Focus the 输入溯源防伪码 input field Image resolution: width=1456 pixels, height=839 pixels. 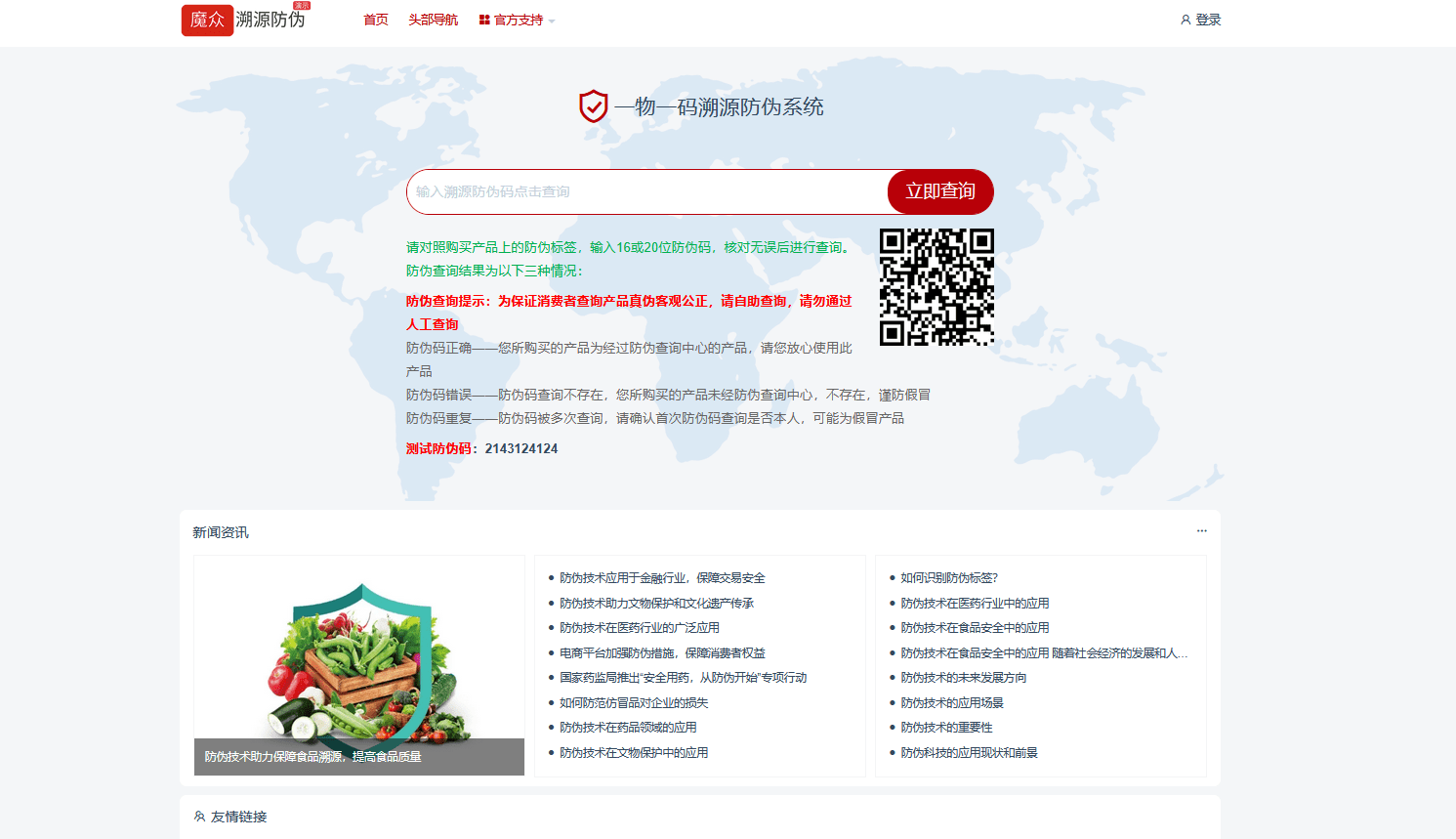(646, 191)
